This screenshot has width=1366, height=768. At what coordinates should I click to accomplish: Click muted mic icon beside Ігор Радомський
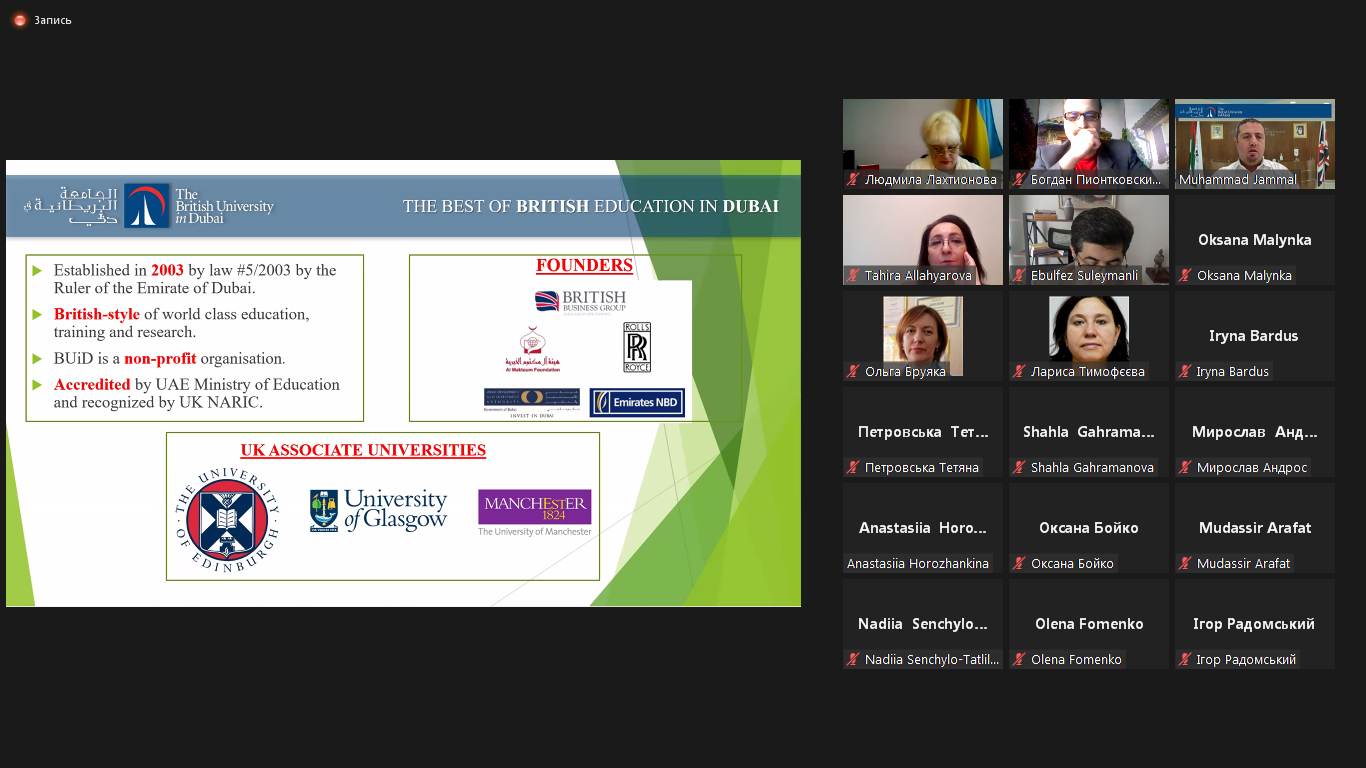coord(1185,660)
